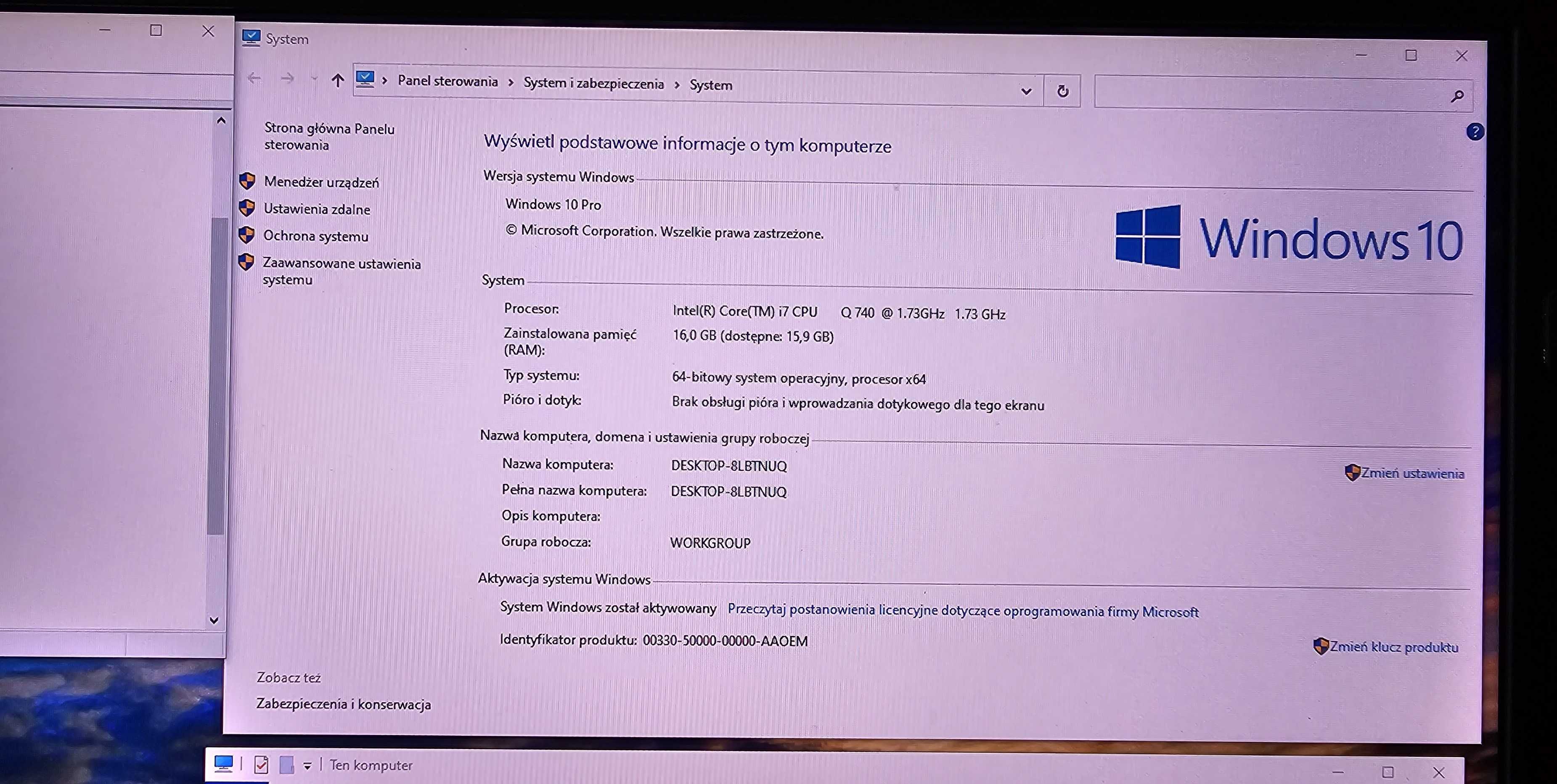This screenshot has height=784, width=1557.
Task: Minimize the Ten komputer window
Action: click(x=1338, y=772)
